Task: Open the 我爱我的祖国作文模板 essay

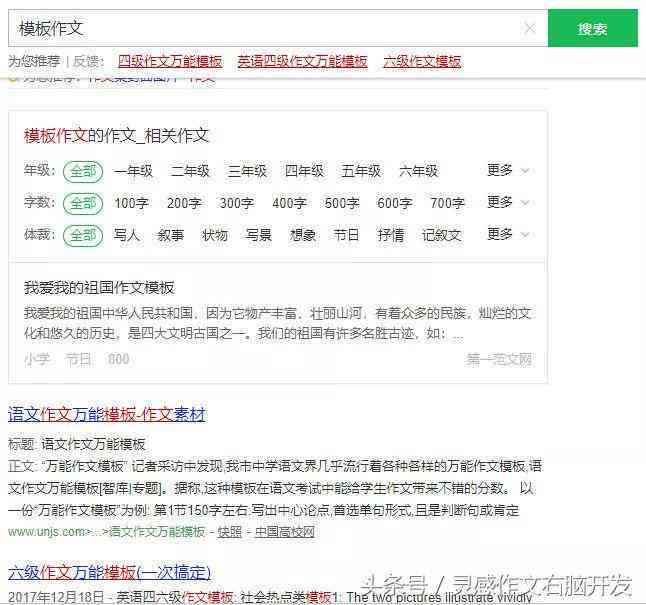Action: (x=99, y=288)
